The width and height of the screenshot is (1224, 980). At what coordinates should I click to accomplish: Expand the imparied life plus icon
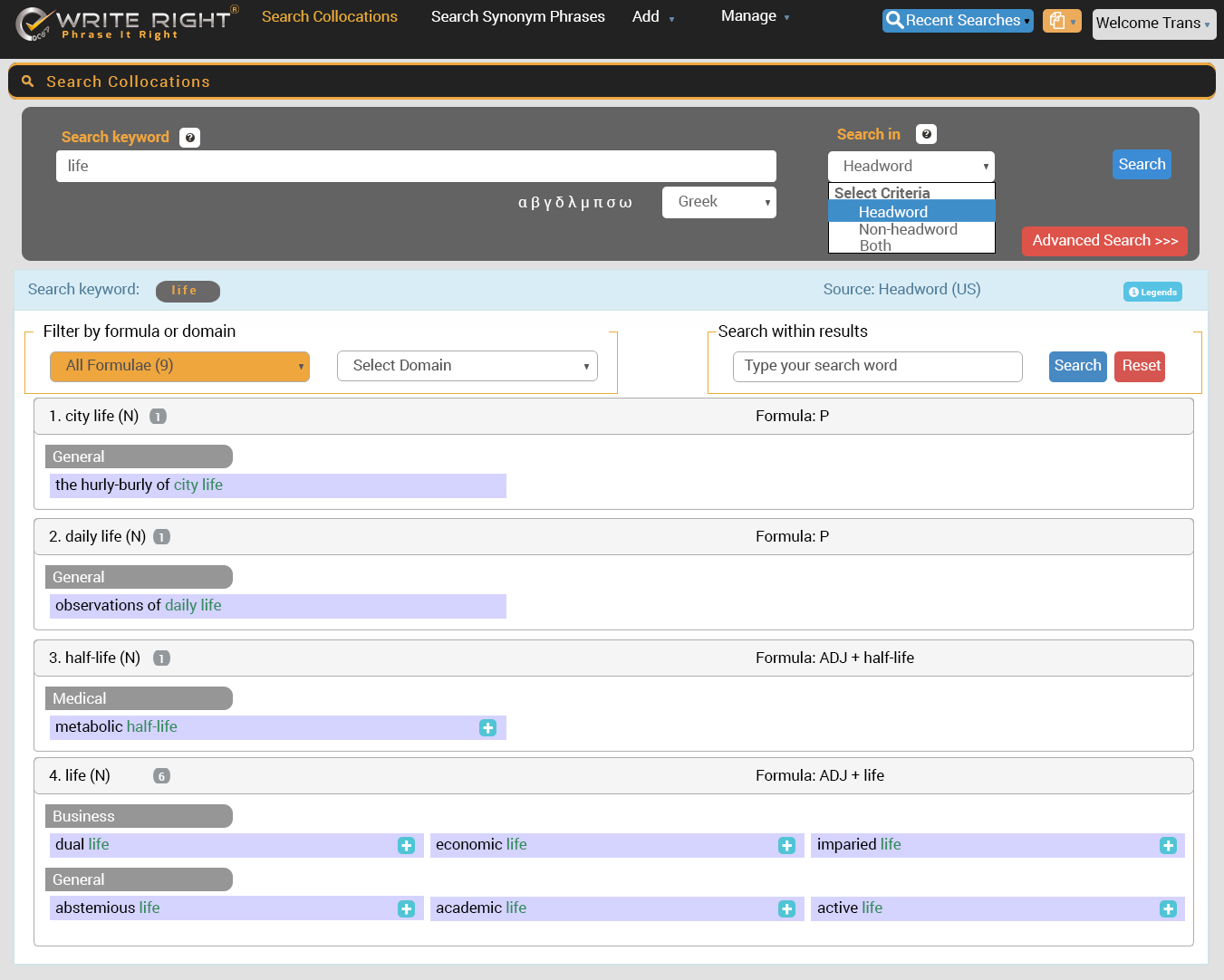1168,846
